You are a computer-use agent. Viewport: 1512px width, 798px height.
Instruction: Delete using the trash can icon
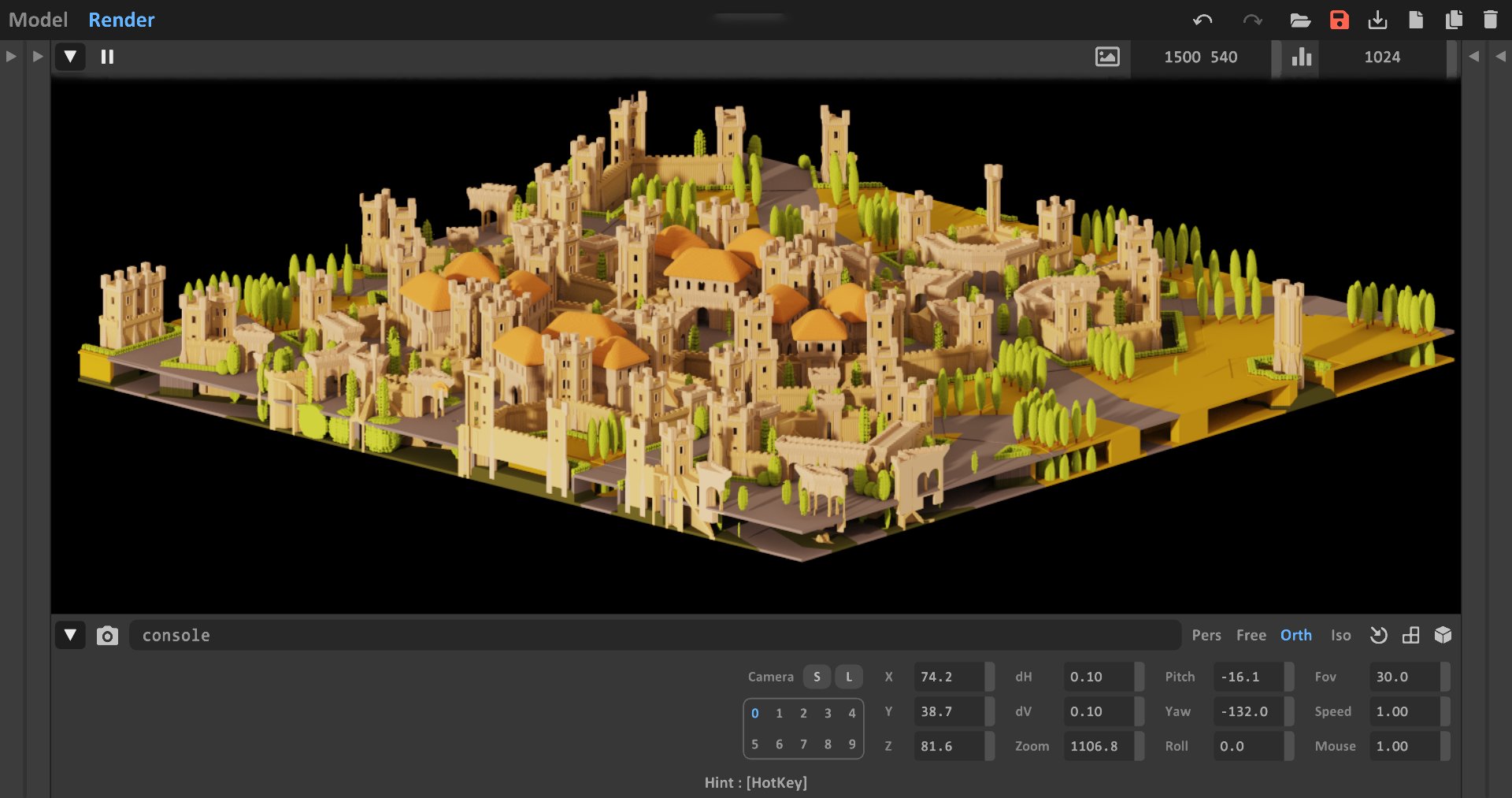click(x=1491, y=20)
